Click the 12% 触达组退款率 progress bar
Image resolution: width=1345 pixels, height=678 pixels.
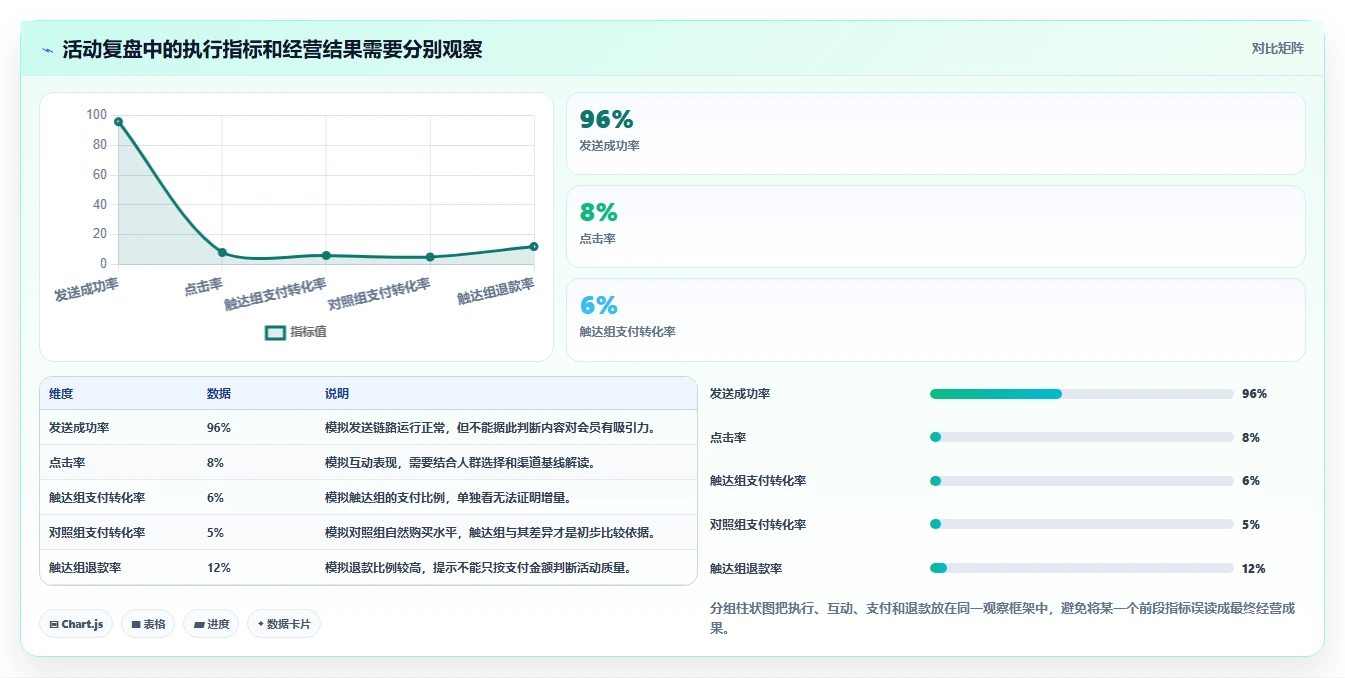click(1081, 568)
